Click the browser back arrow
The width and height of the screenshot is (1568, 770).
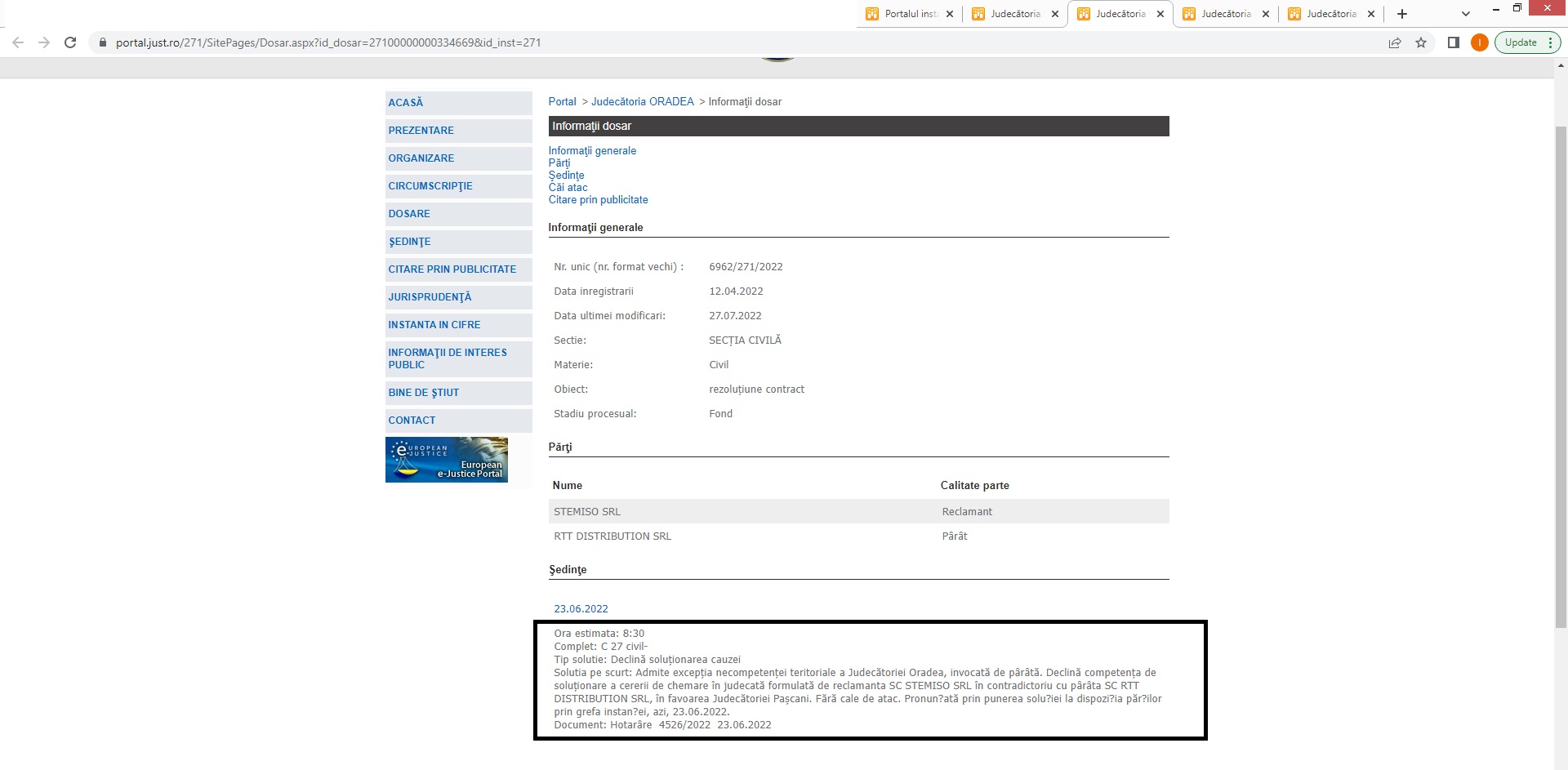[x=18, y=42]
